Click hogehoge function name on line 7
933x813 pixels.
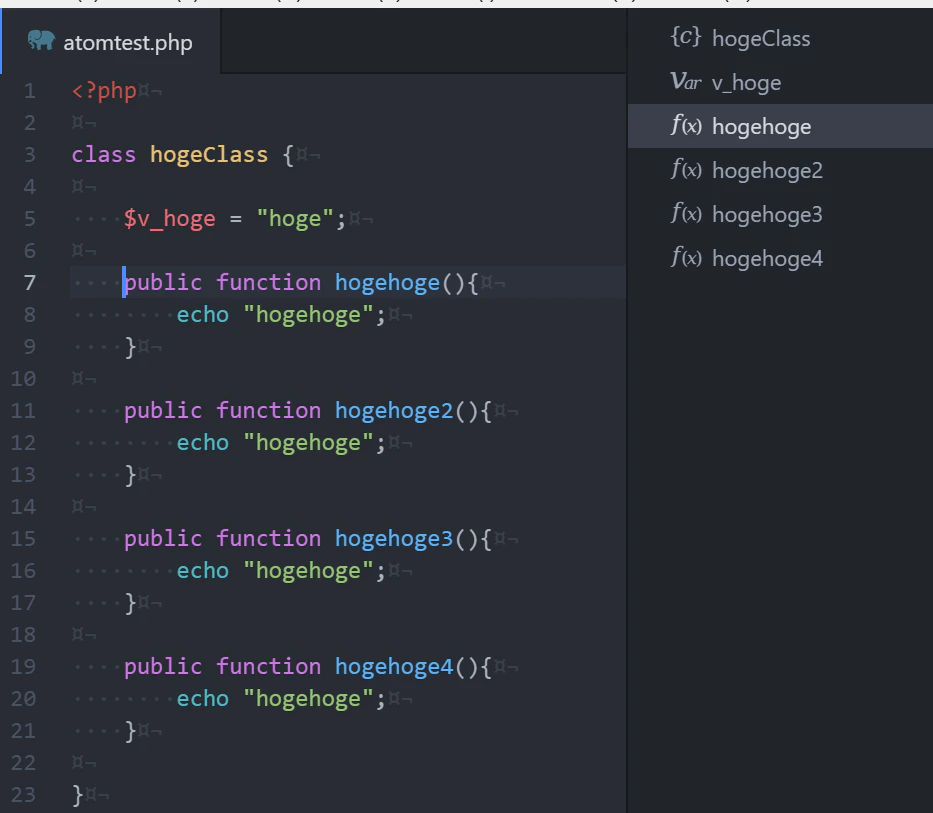[x=387, y=283]
